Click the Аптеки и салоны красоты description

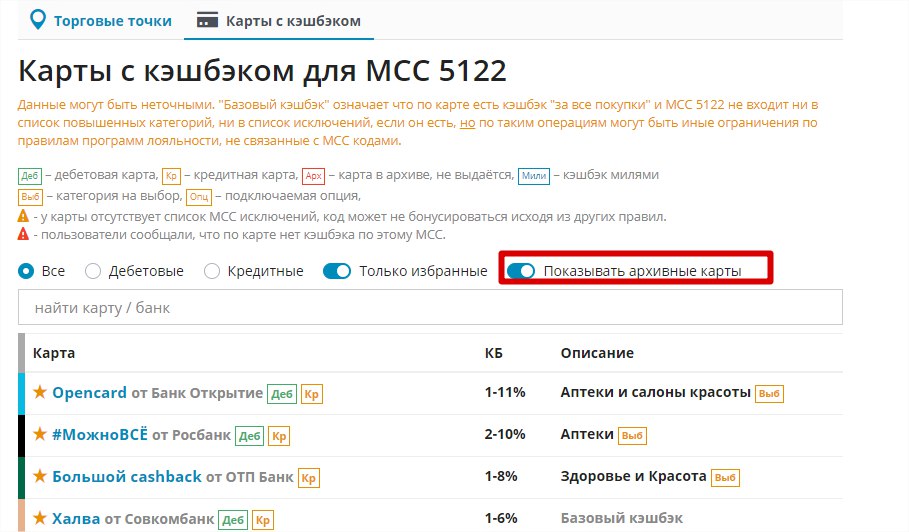point(656,392)
